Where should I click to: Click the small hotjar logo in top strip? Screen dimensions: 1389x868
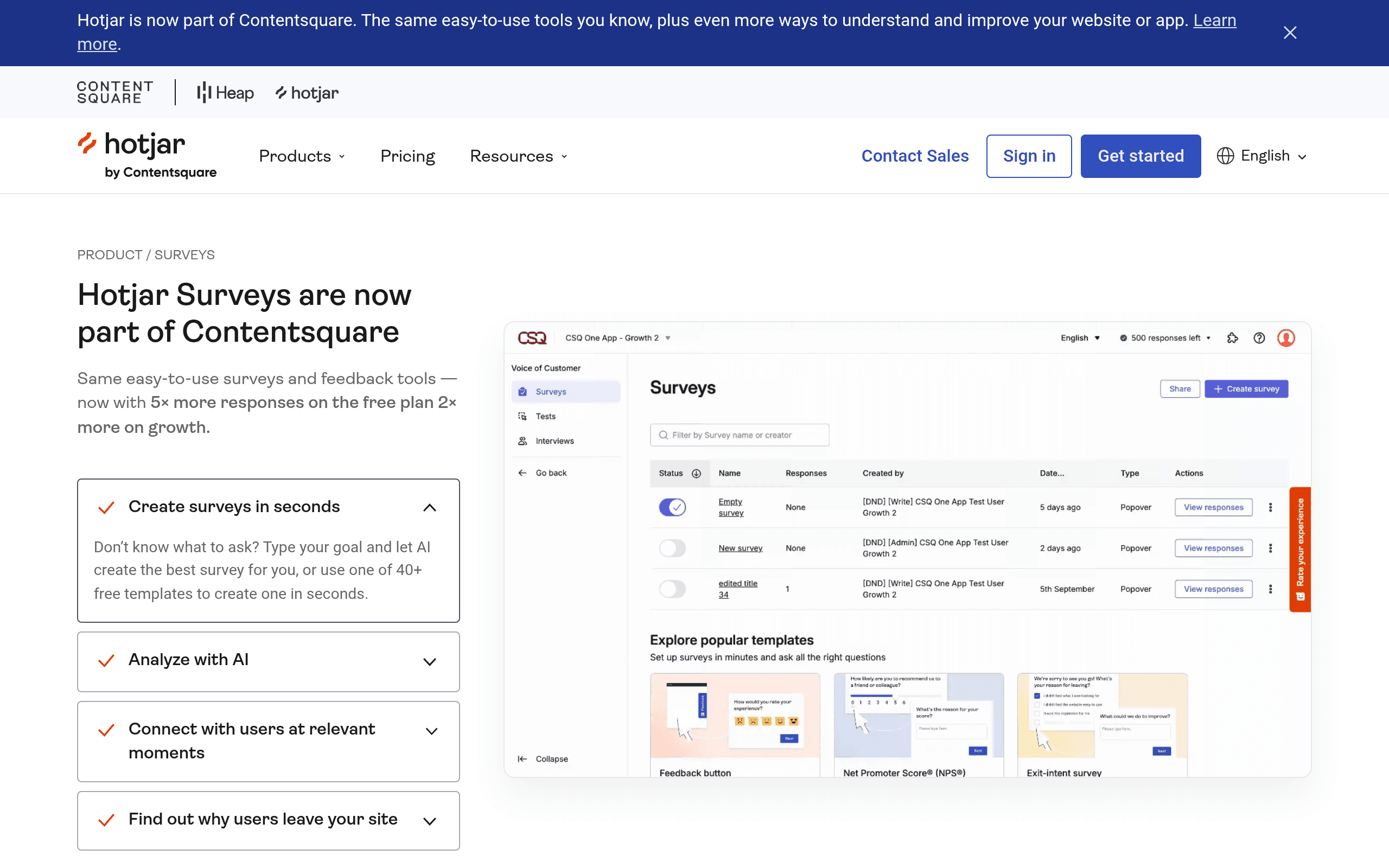(307, 92)
